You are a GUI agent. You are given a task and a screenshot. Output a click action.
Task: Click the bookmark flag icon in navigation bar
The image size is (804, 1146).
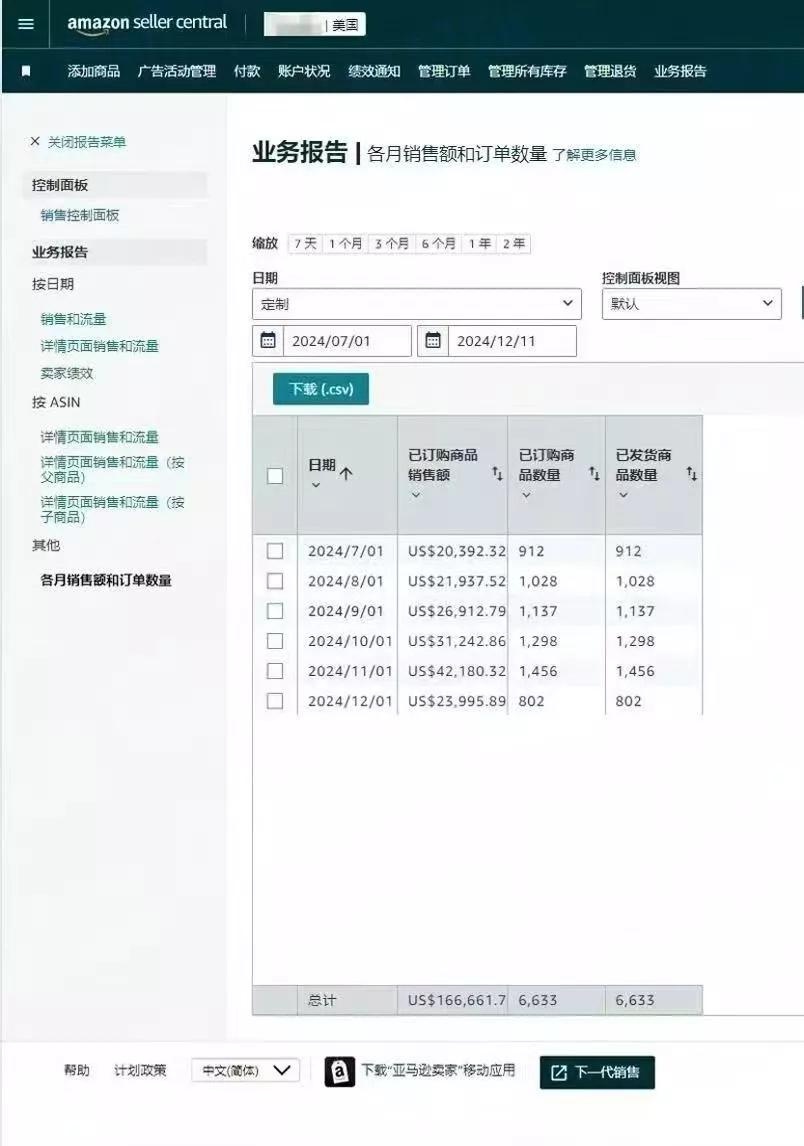[26, 71]
